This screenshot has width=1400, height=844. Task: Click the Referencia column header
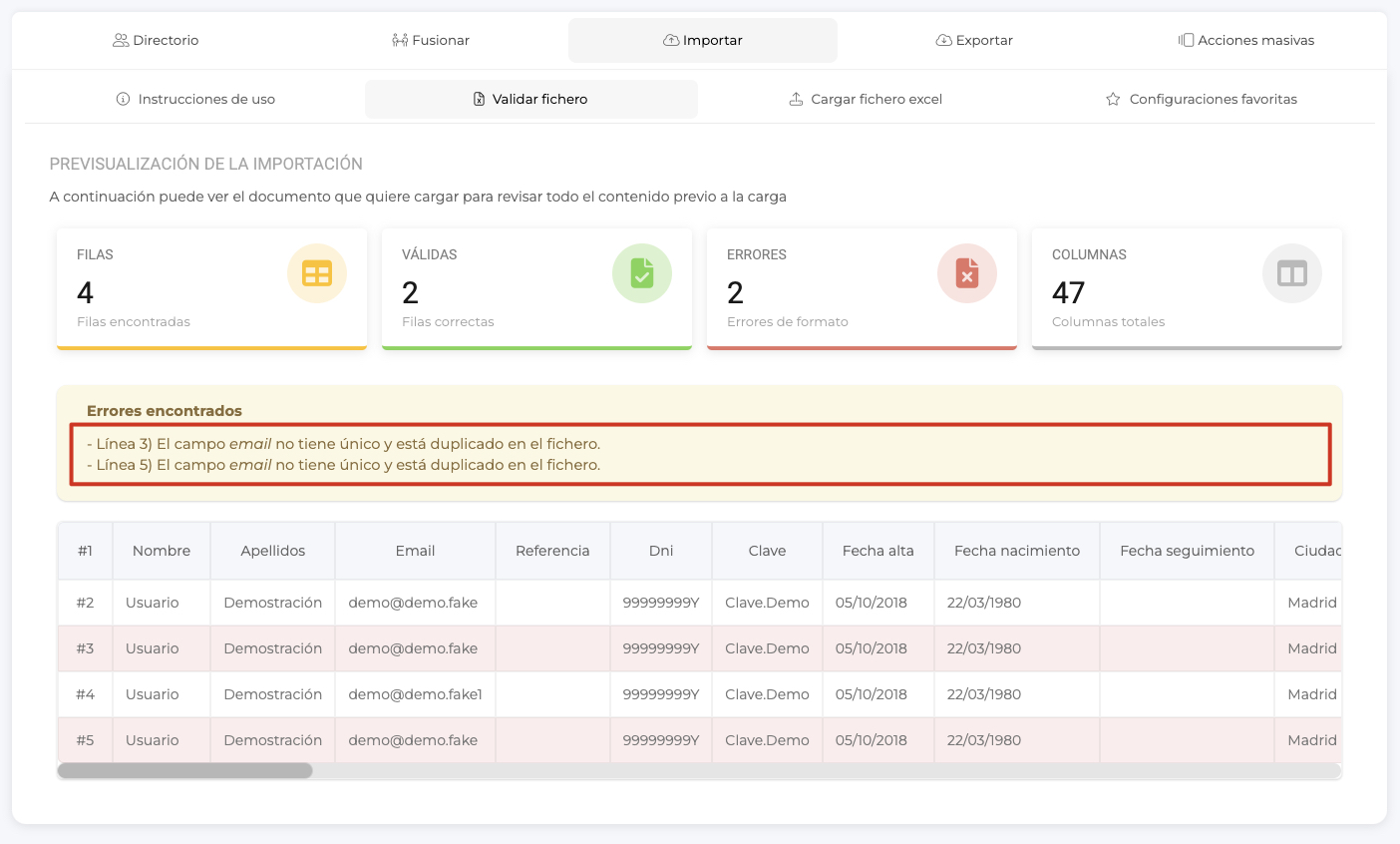[552, 551]
